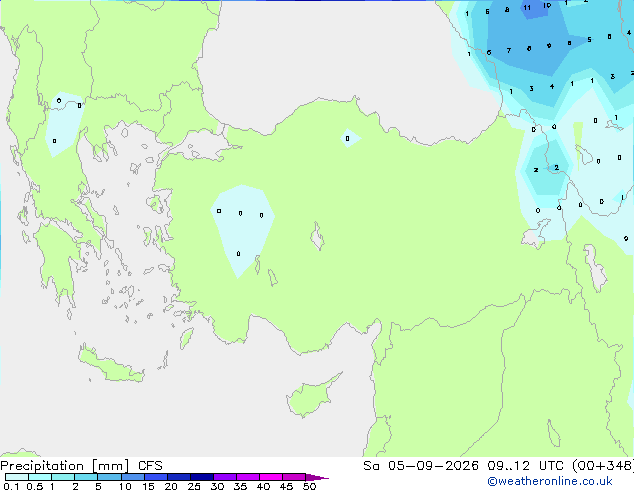Click the 'Sa 05-09-2026' forecast date text
This screenshot has height=490, width=634.
pos(421,466)
